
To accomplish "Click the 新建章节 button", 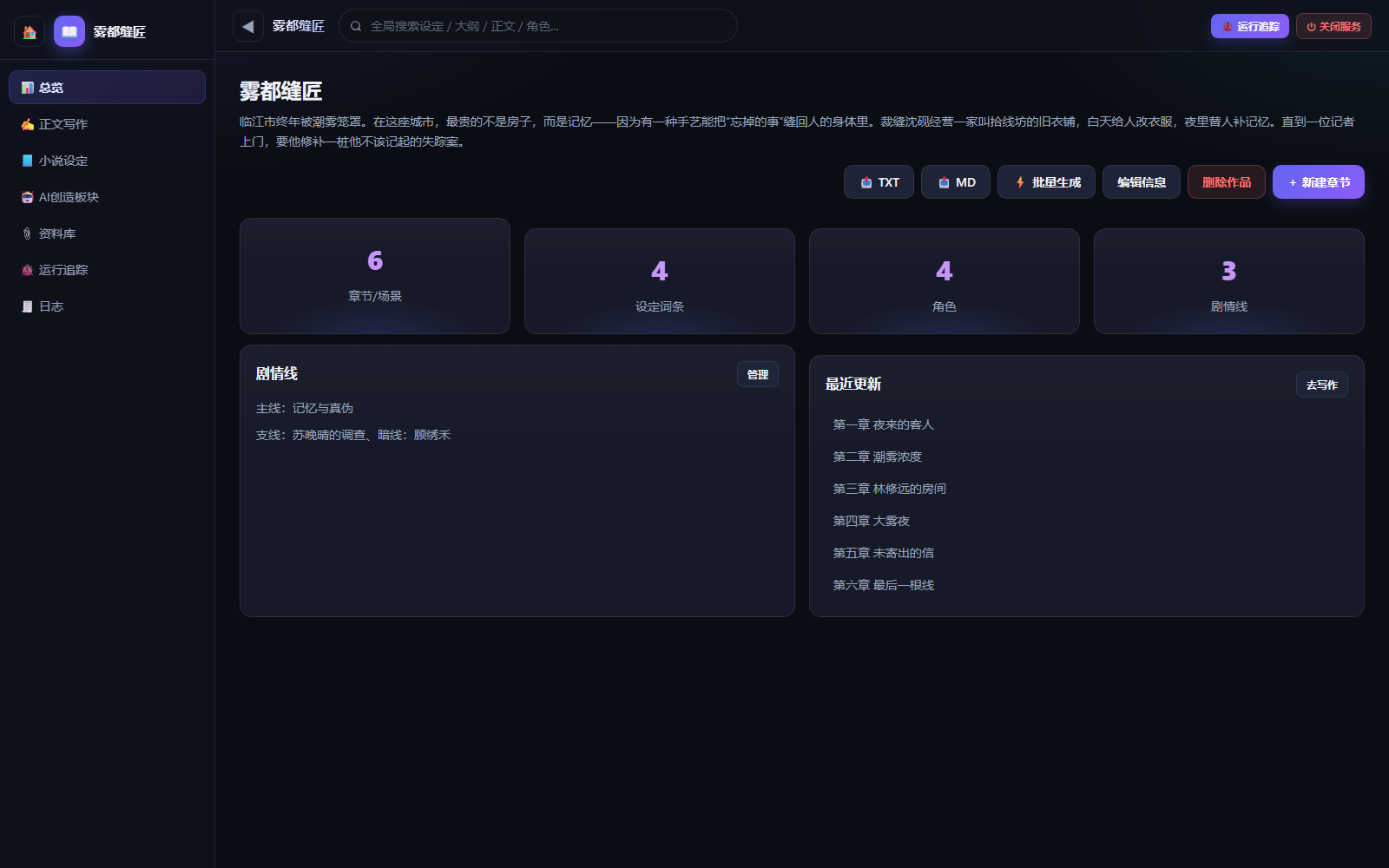I will click(x=1319, y=182).
